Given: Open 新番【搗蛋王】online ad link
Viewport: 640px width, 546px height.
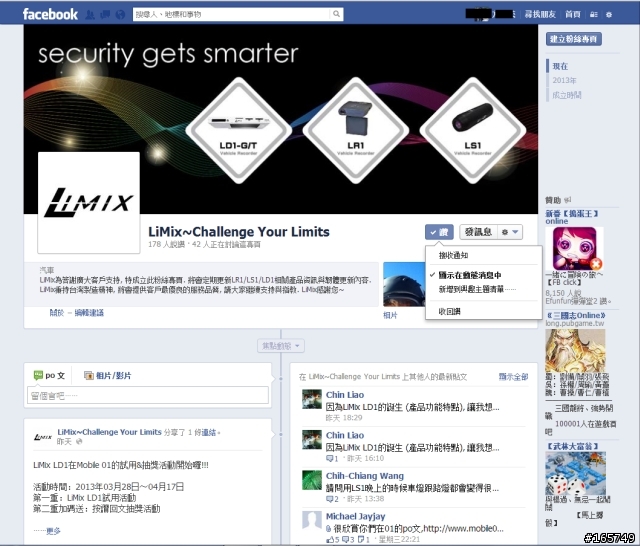Looking at the screenshot, I should [x=571, y=217].
